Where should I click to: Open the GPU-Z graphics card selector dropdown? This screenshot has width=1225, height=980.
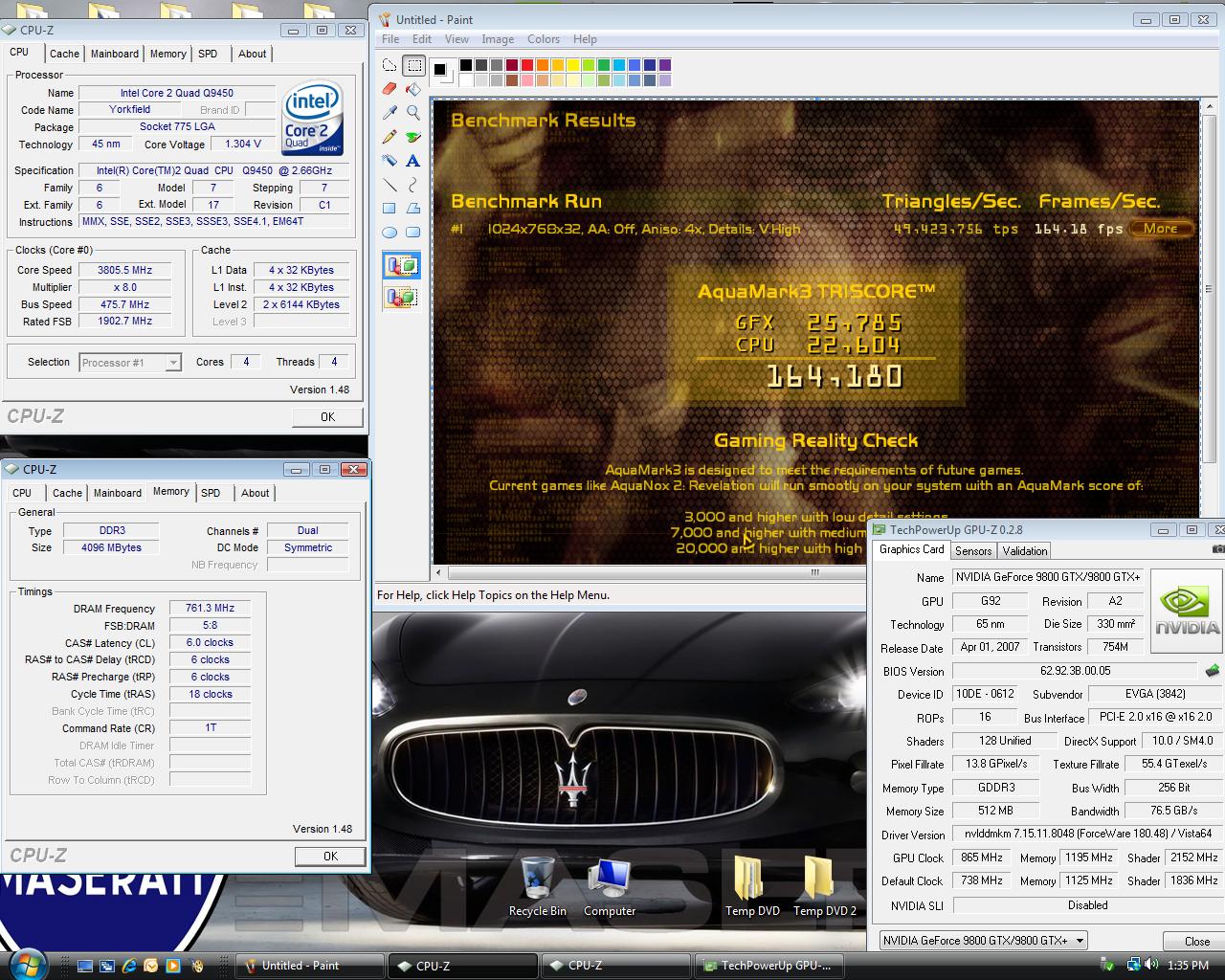[x=983, y=940]
